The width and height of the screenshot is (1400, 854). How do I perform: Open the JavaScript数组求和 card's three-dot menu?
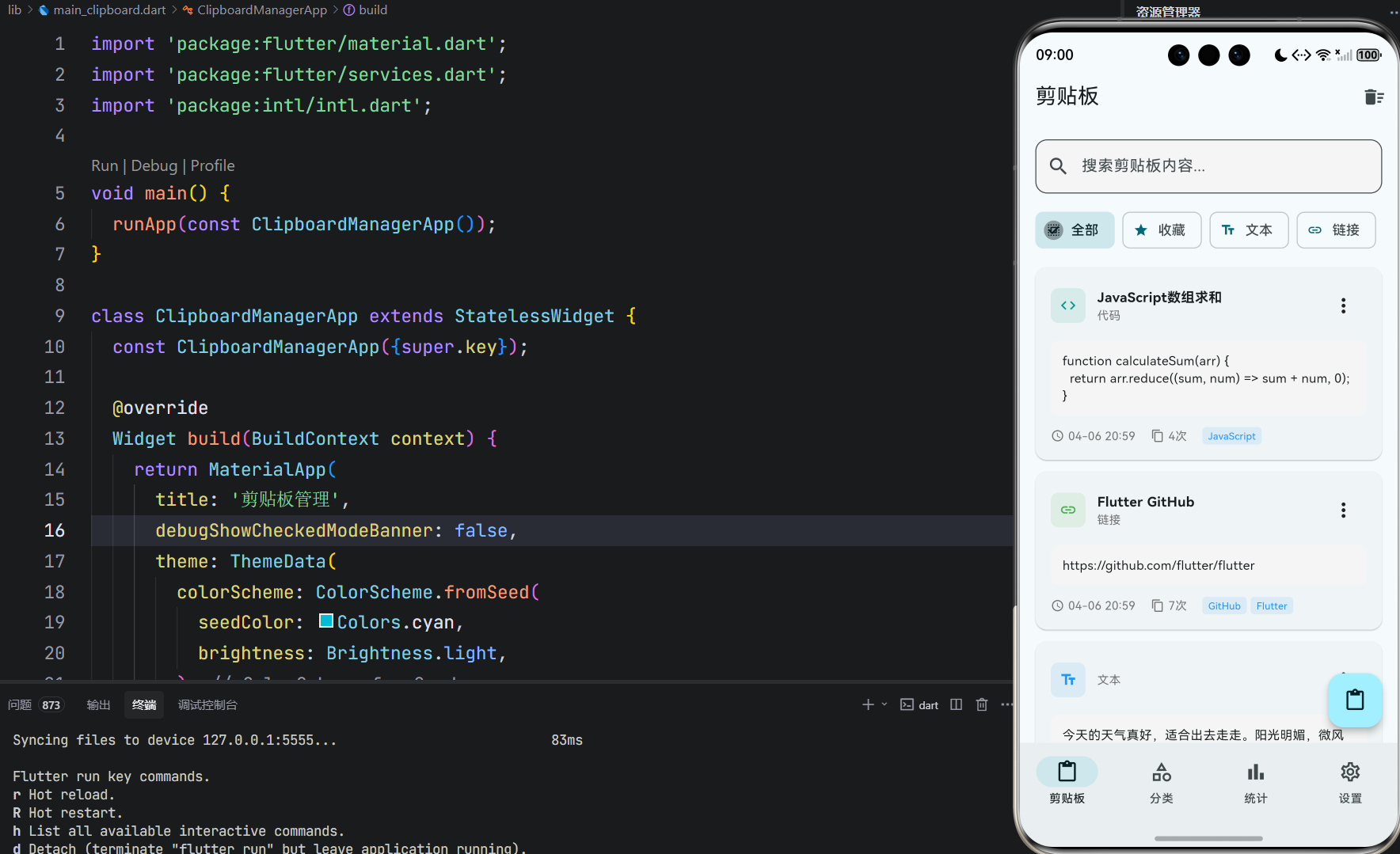[x=1343, y=306]
